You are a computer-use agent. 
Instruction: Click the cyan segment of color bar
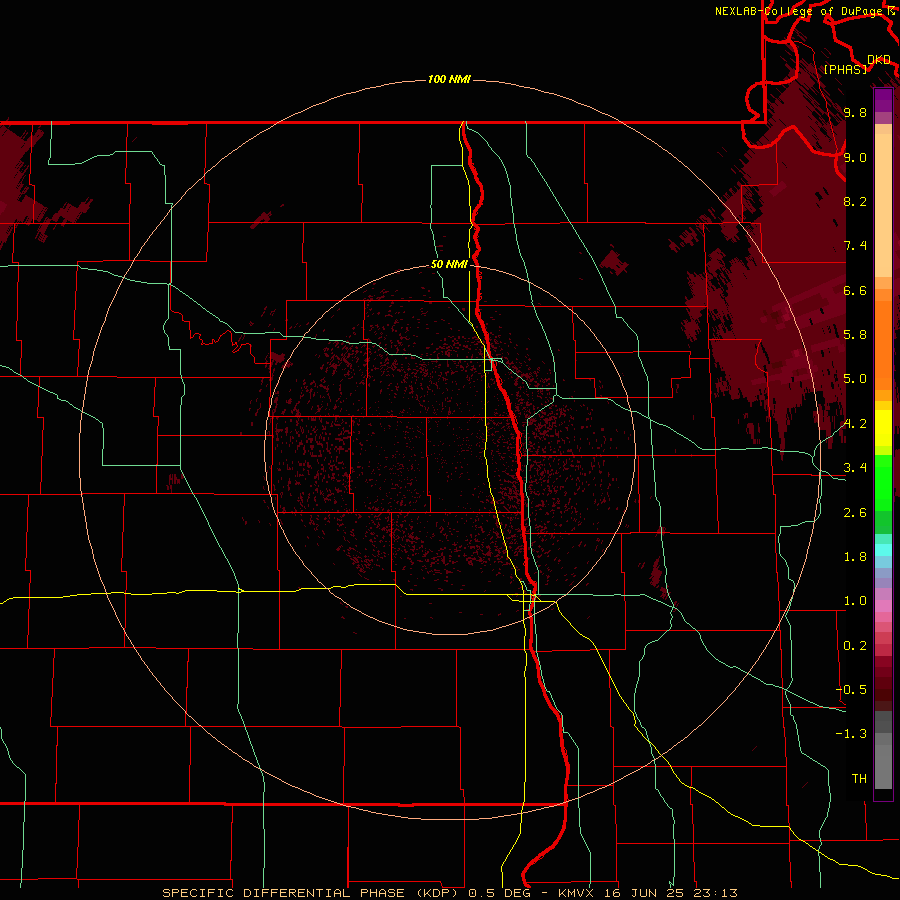pos(883,550)
